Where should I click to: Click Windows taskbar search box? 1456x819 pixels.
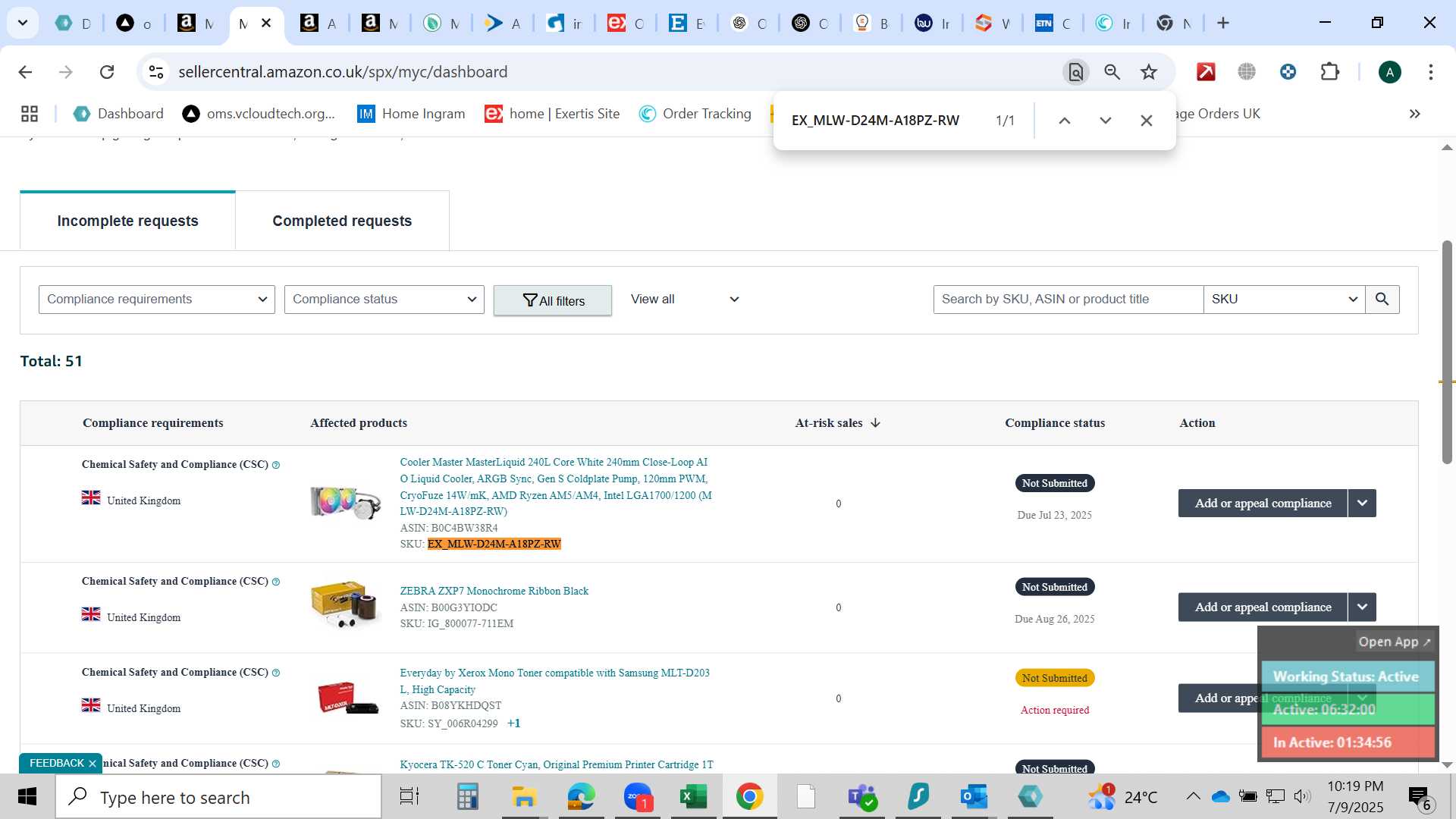218,797
